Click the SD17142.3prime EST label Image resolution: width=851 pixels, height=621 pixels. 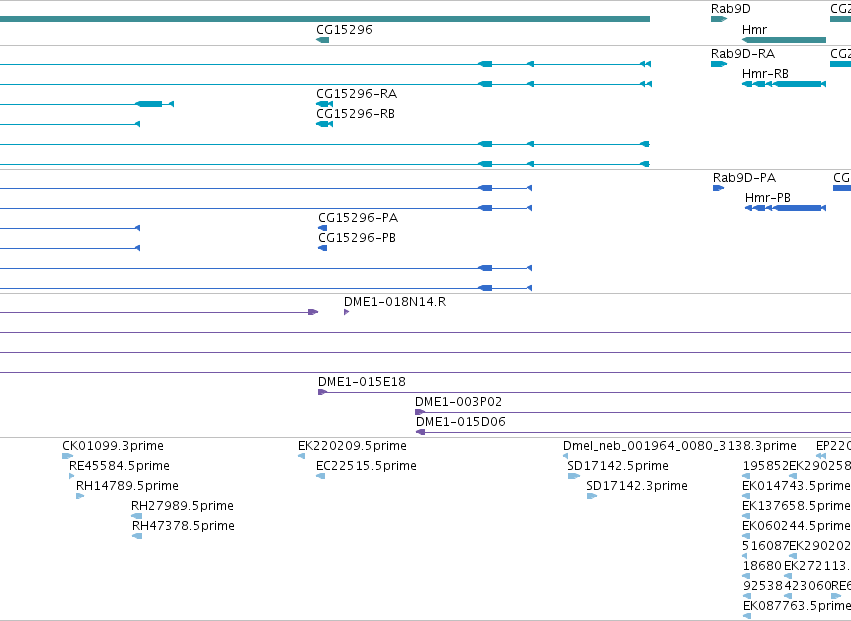637,486
